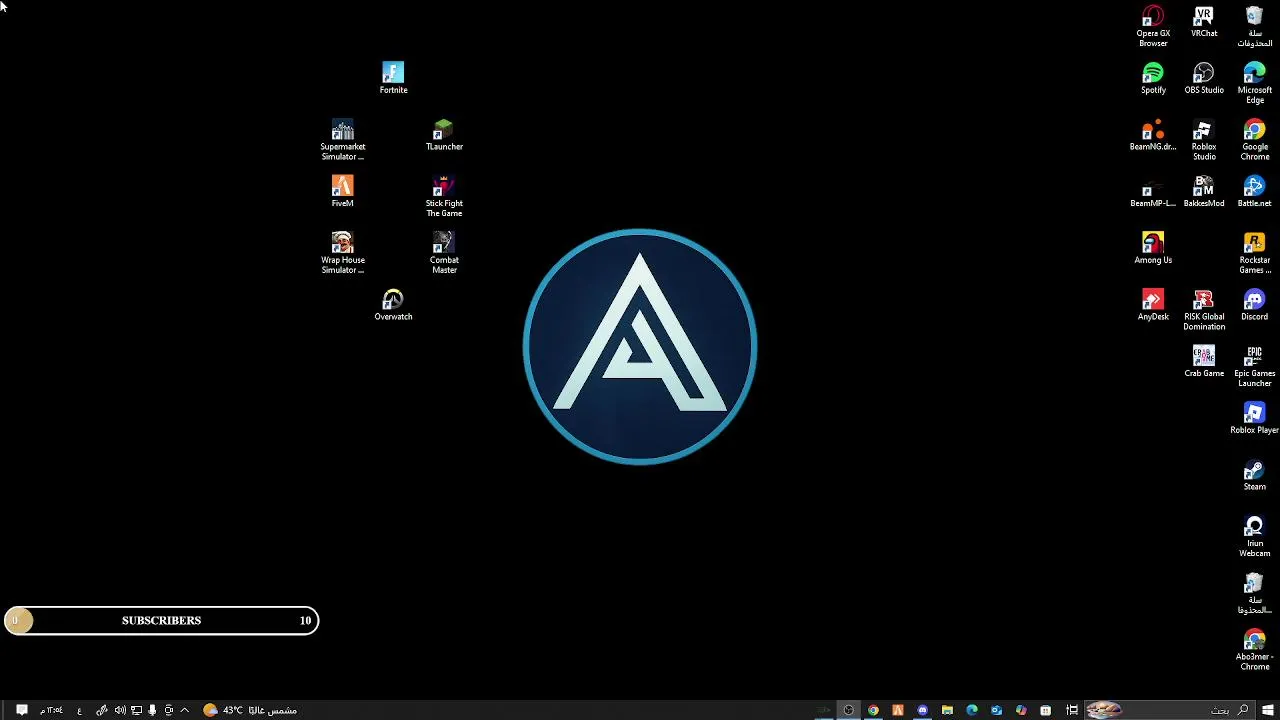Switch to OBS Studio taskbar icon
The height and width of the screenshot is (720, 1280).
pyautogui.click(x=848, y=710)
